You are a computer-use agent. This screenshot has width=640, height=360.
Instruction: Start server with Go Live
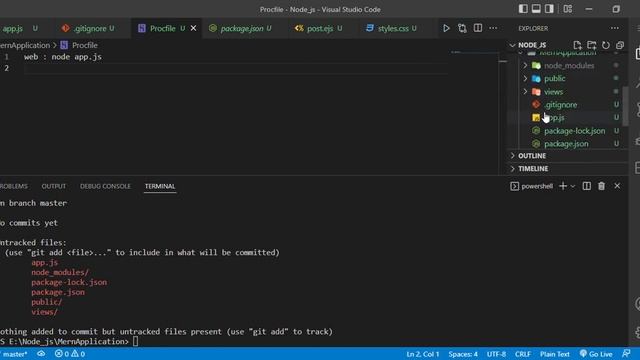click(596, 354)
